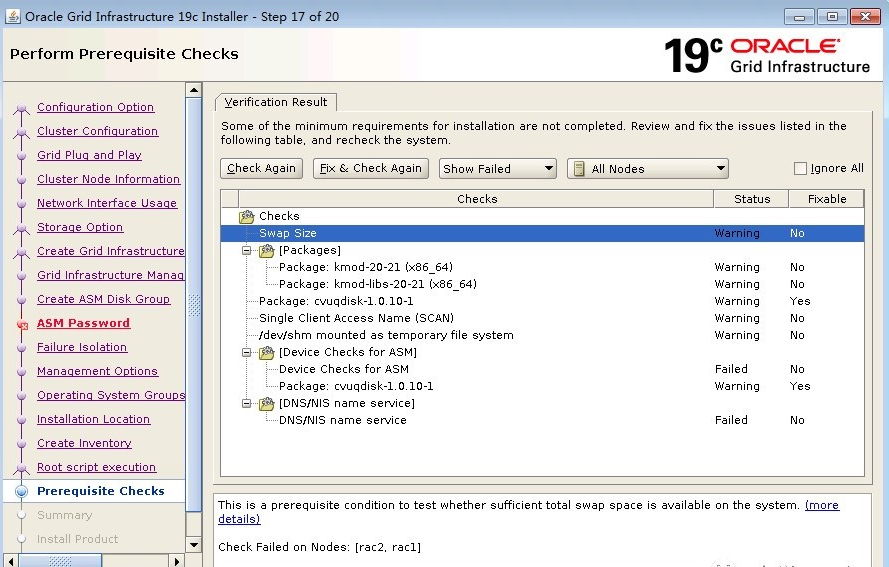889x567 pixels.
Task: Collapse the [Packages] tree node
Action: point(247,250)
